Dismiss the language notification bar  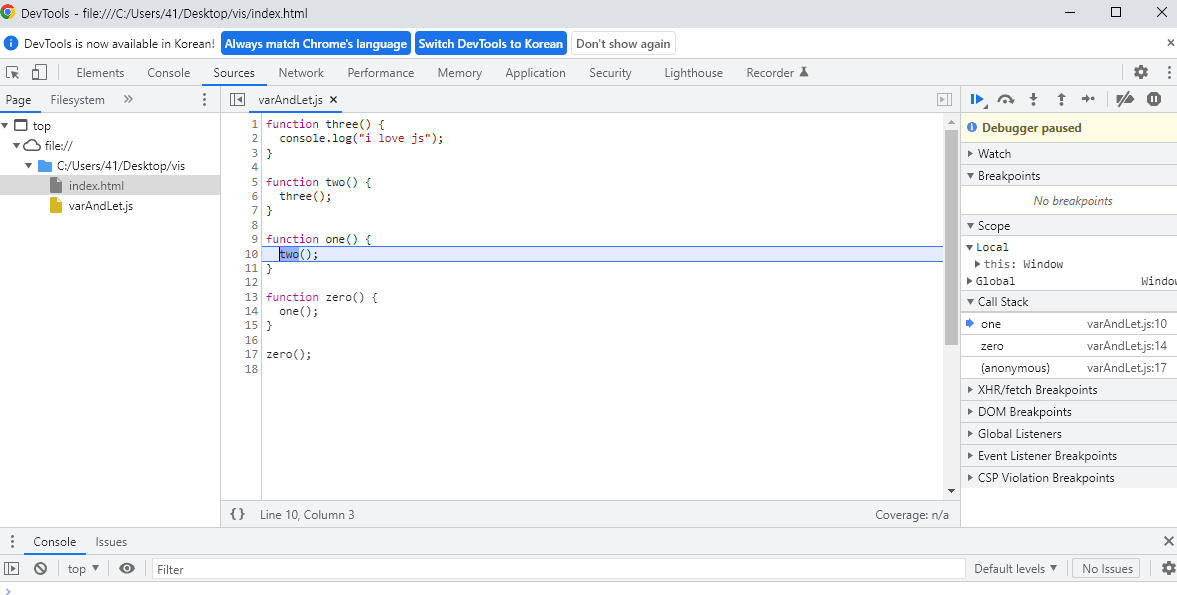click(1171, 43)
